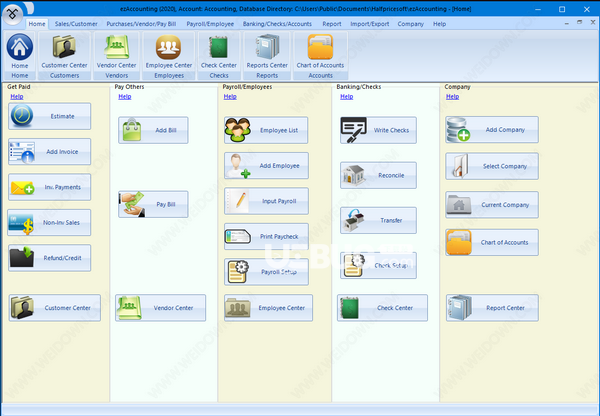
Task: Open the Banking/Checks/Accounts tab
Action: click(x=277, y=24)
